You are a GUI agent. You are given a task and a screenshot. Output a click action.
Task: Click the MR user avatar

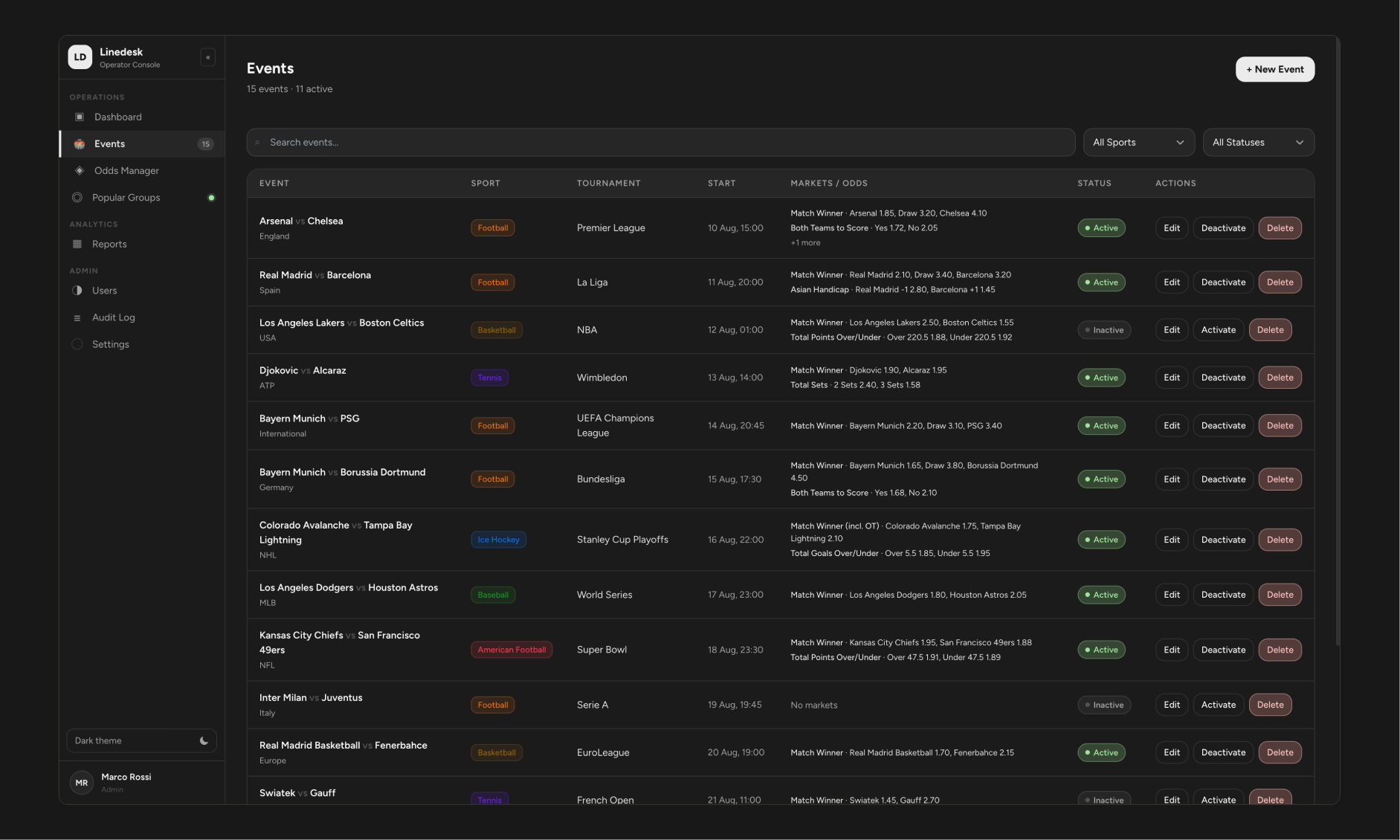click(x=81, y=782)
